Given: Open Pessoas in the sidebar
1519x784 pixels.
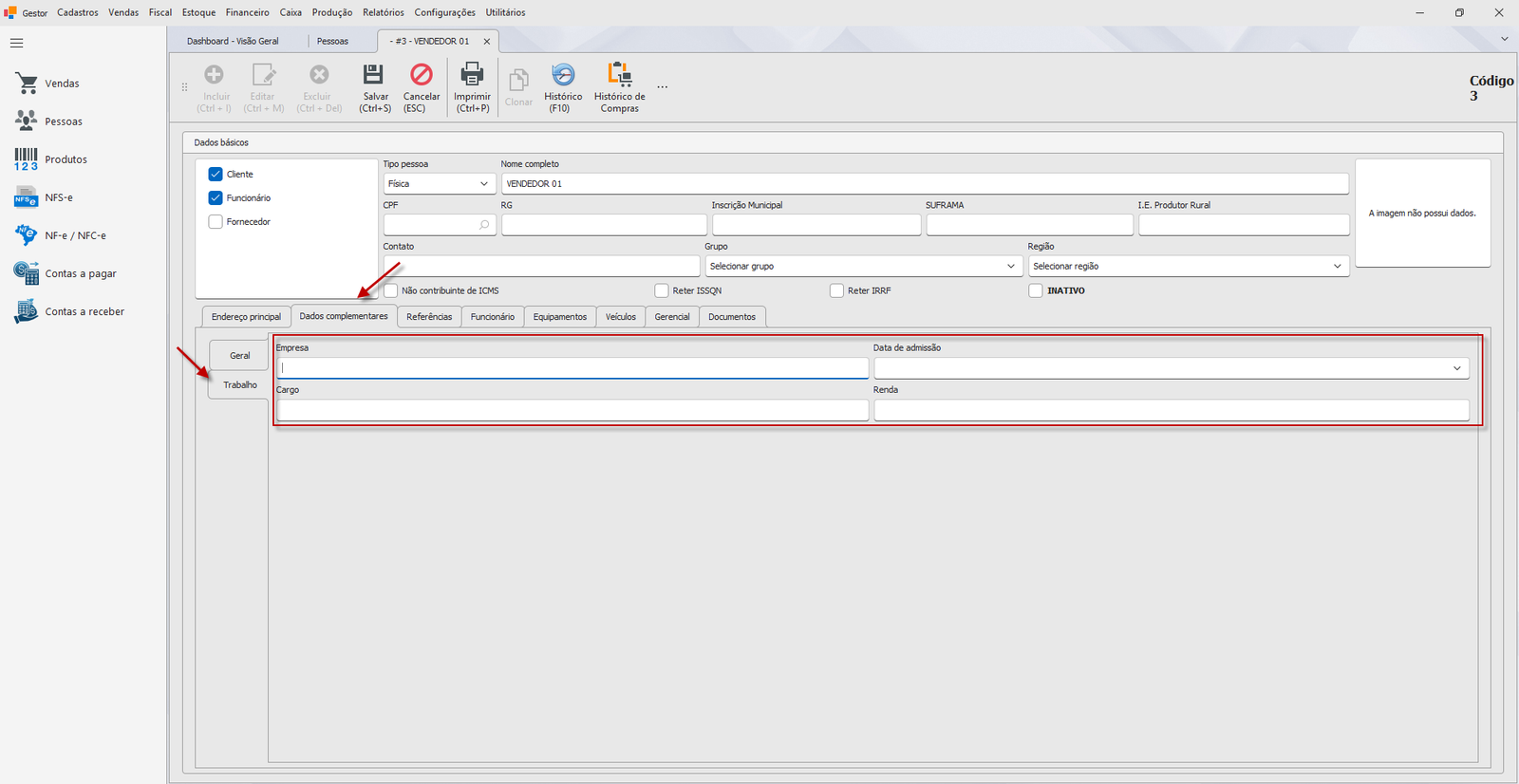Looking at the screenshot, I should tap(49, 121).
